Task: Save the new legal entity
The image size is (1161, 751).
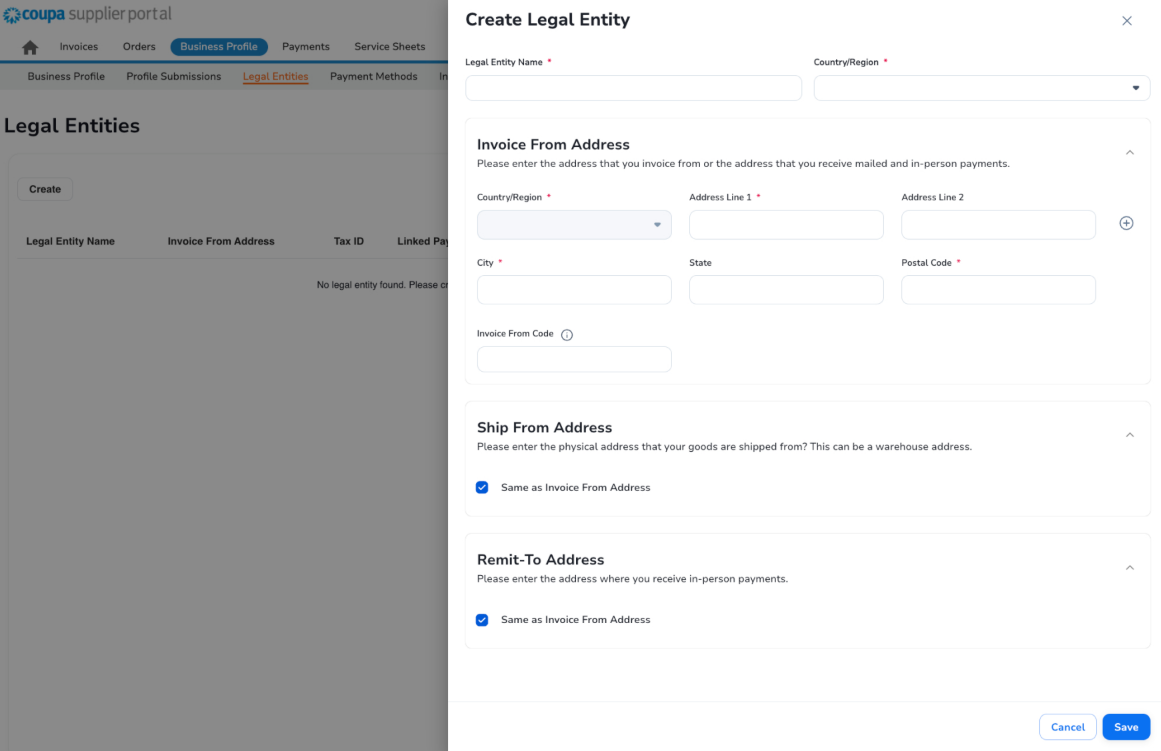Action: click(1126, 727)
